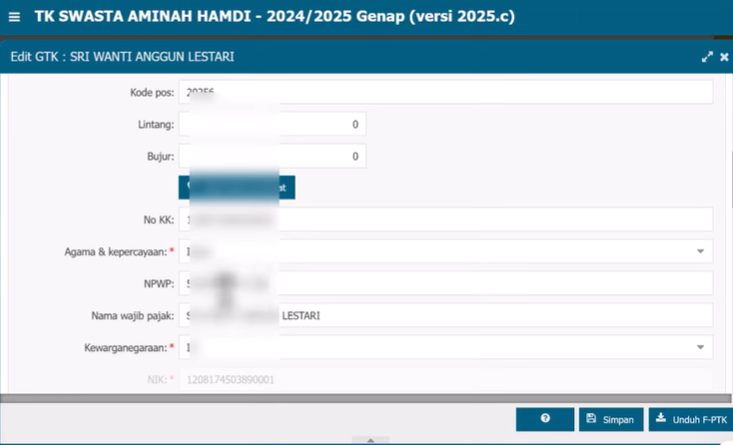Viewport: 733px width, 445px height.
Task: Click the NPWP input field
Action: click(x=446, y=283)
